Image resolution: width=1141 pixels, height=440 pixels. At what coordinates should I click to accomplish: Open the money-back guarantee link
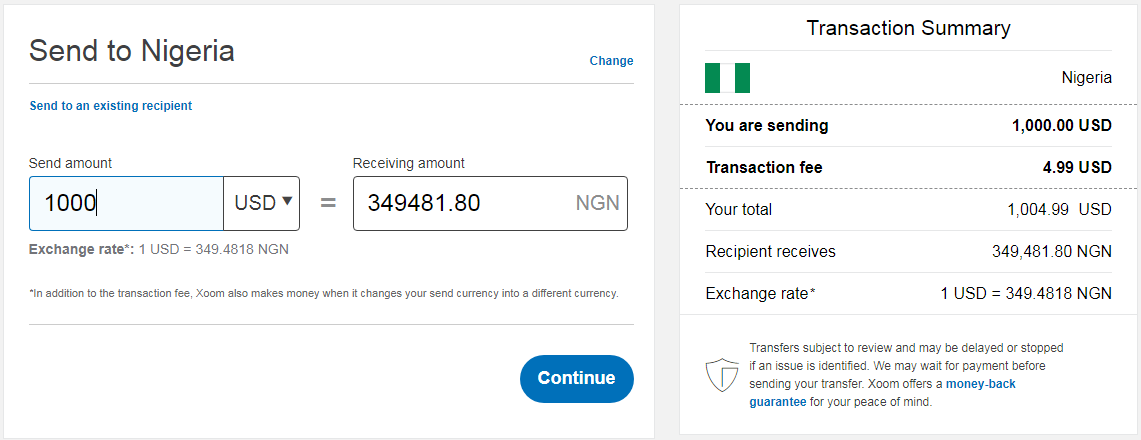pos(882,393)
